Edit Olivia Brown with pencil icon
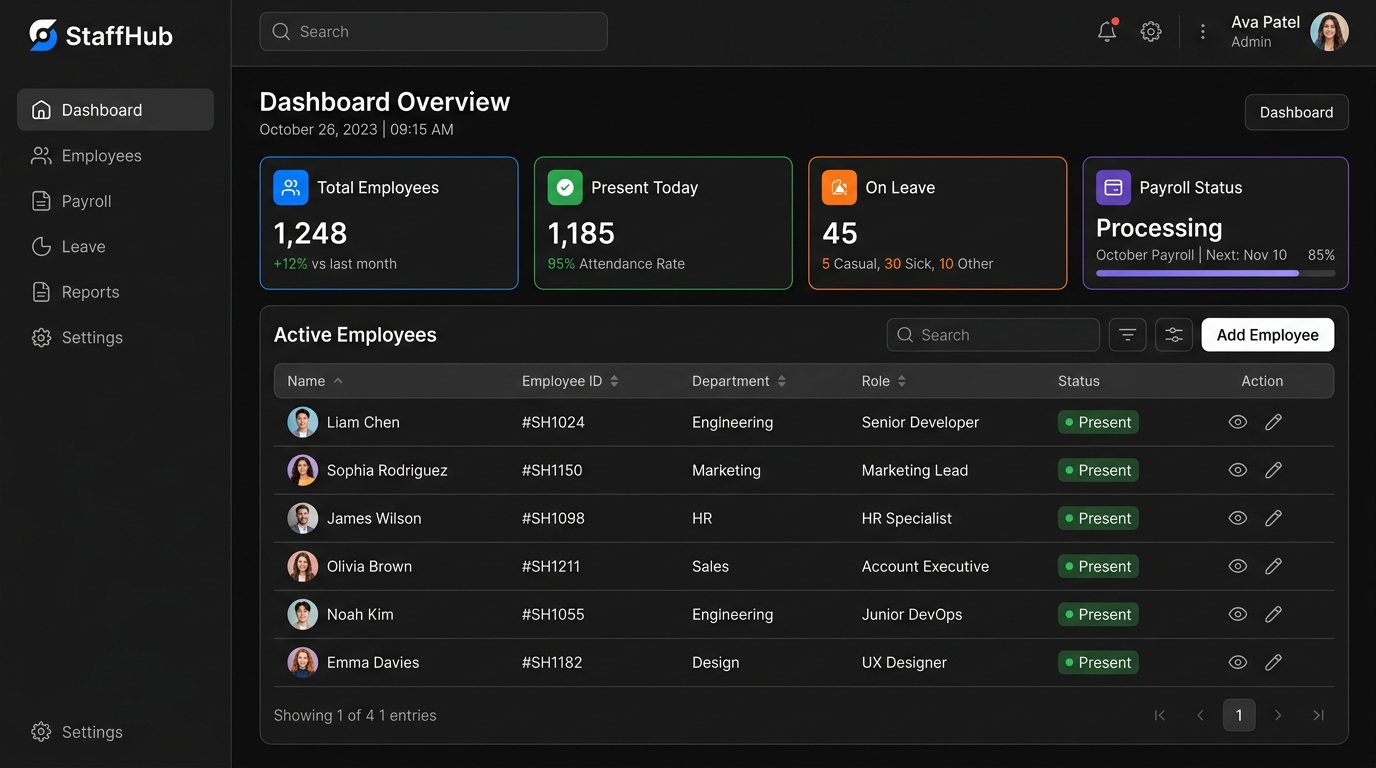 [x=1273, y=566]
